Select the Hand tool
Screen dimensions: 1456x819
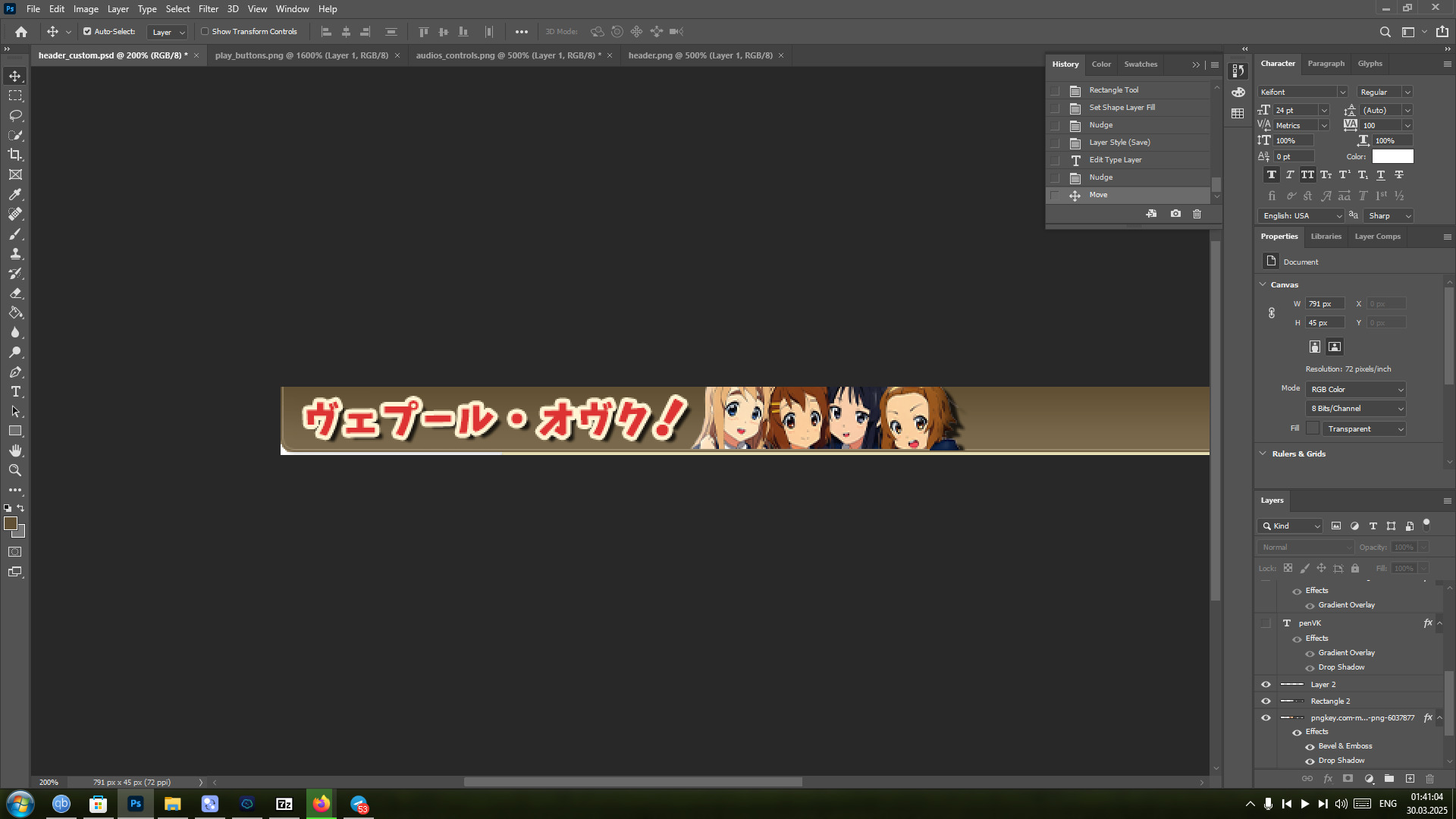click(15, 451)
